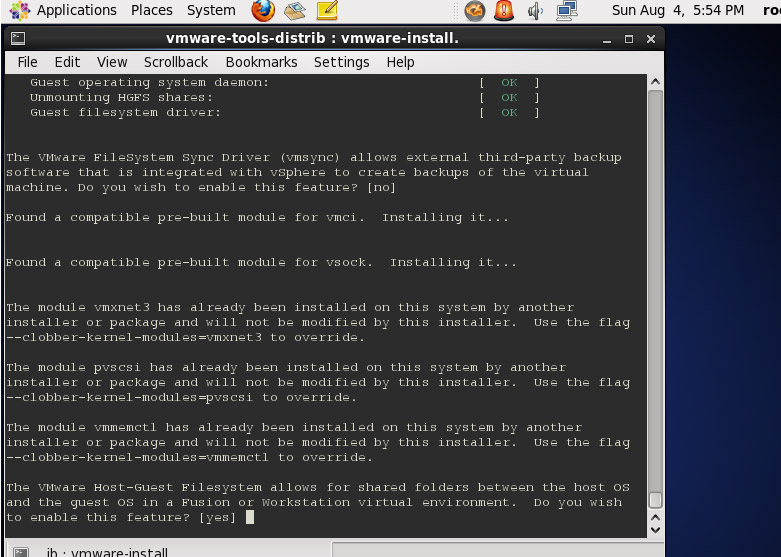Click the clock showing Sun Aug 4

point(677,10)
